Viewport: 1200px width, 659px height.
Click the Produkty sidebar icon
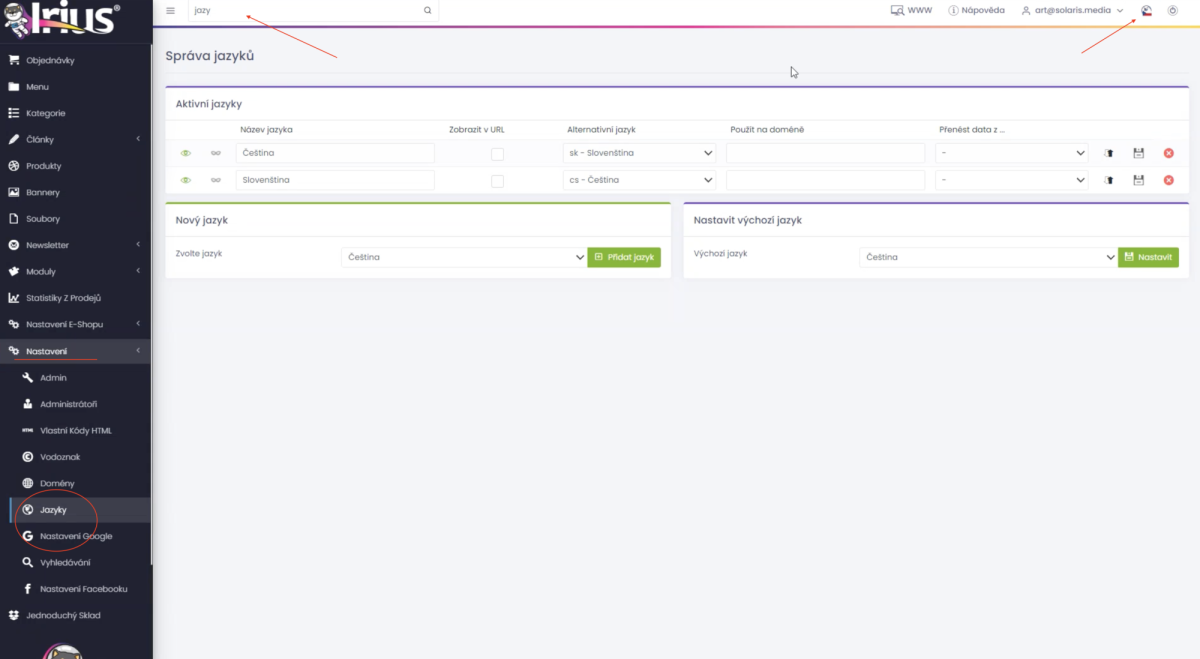14,166
